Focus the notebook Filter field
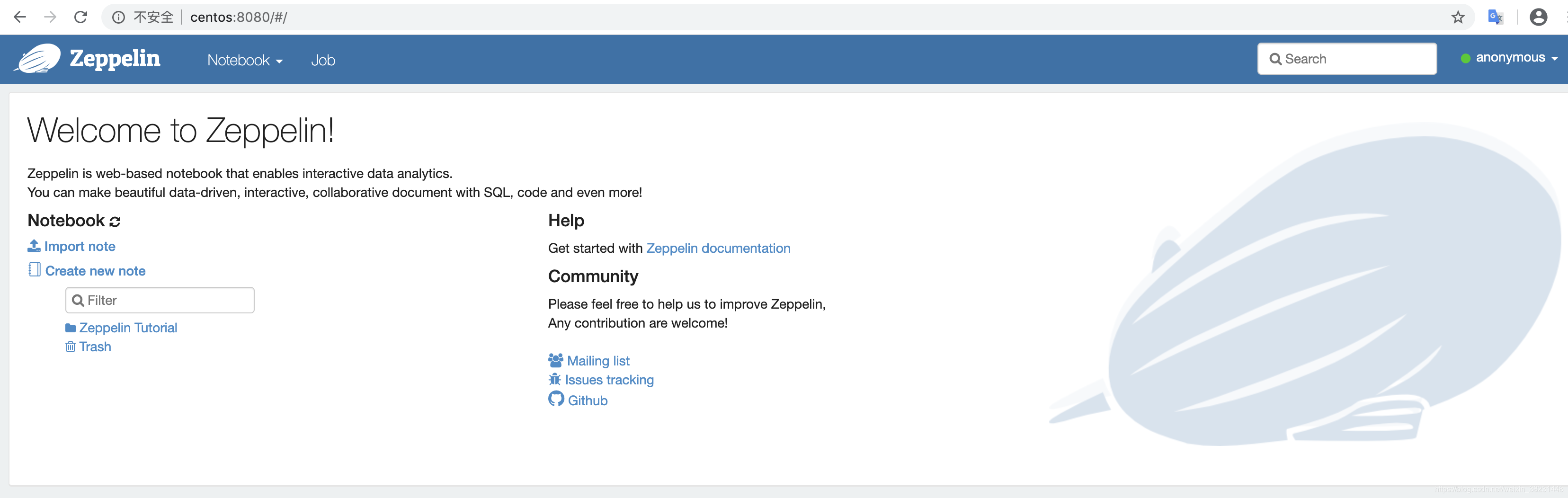Screen dimensions: 1568x498 [x=160, y=300]
